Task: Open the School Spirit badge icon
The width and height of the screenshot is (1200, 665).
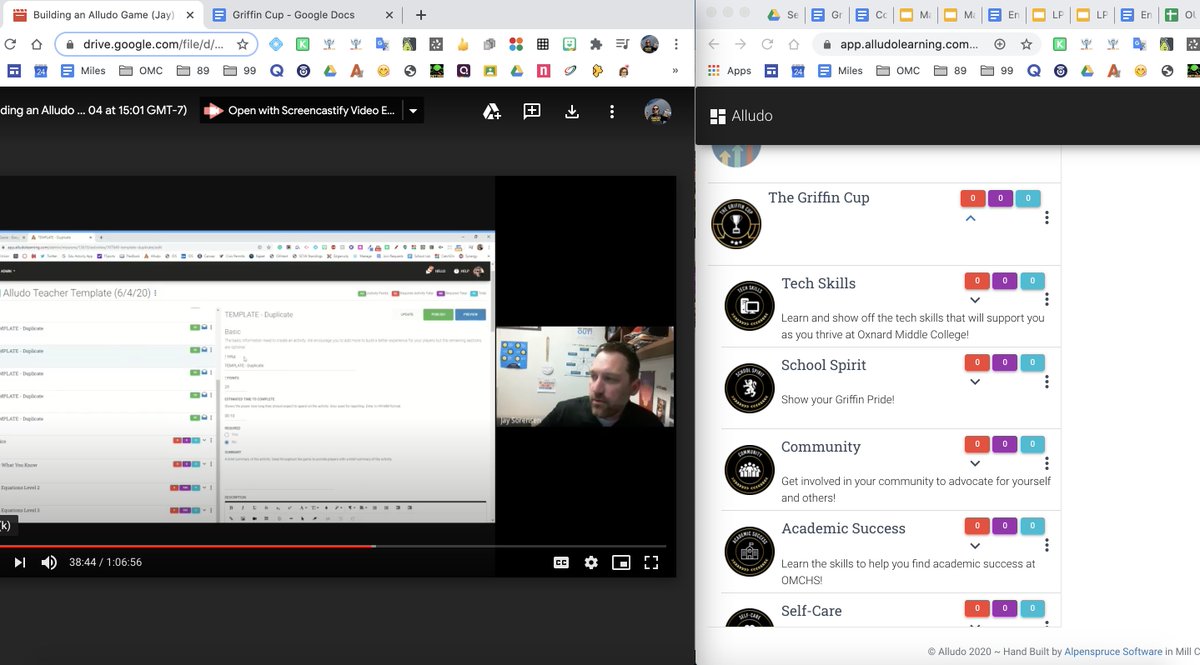Action: click(750, 386)
